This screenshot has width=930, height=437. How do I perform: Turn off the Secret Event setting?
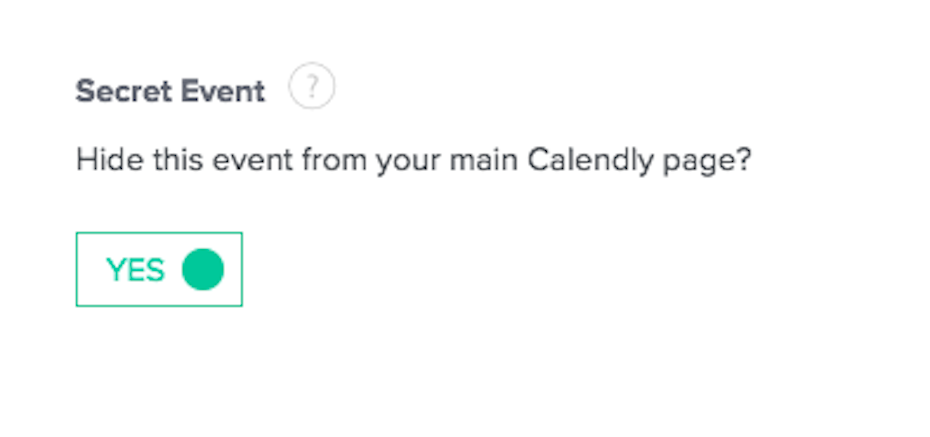(159, 269)
